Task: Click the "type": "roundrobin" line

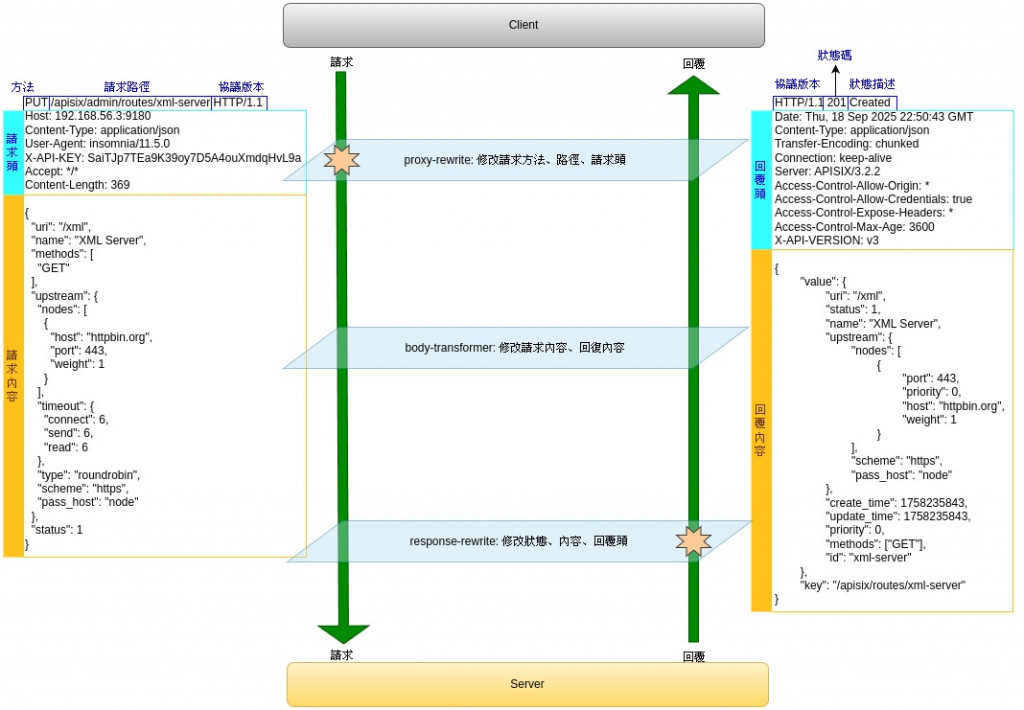Action: point(89,475)
